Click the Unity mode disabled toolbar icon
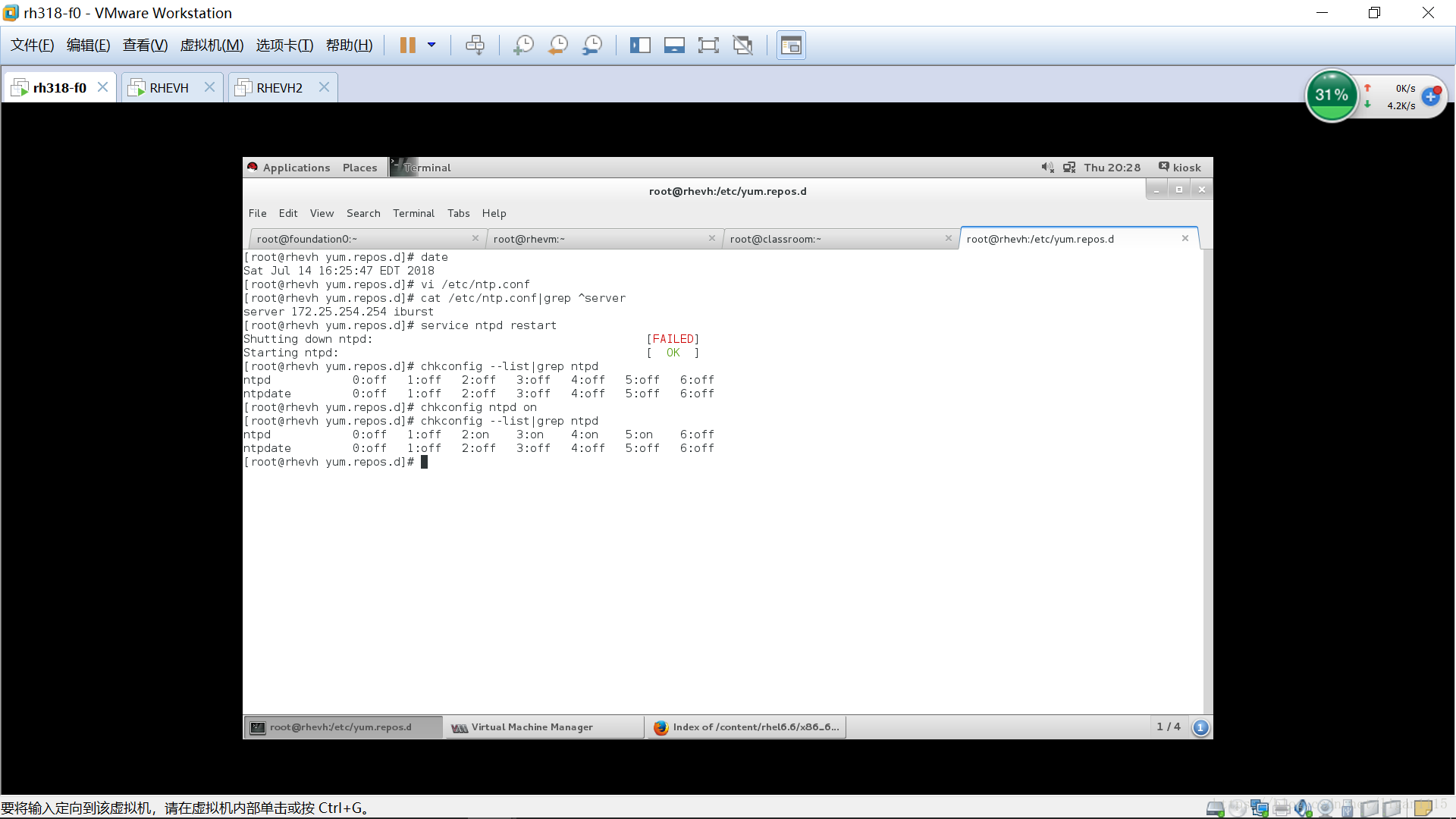This screenshot has width=1456, height=819. 743,45
